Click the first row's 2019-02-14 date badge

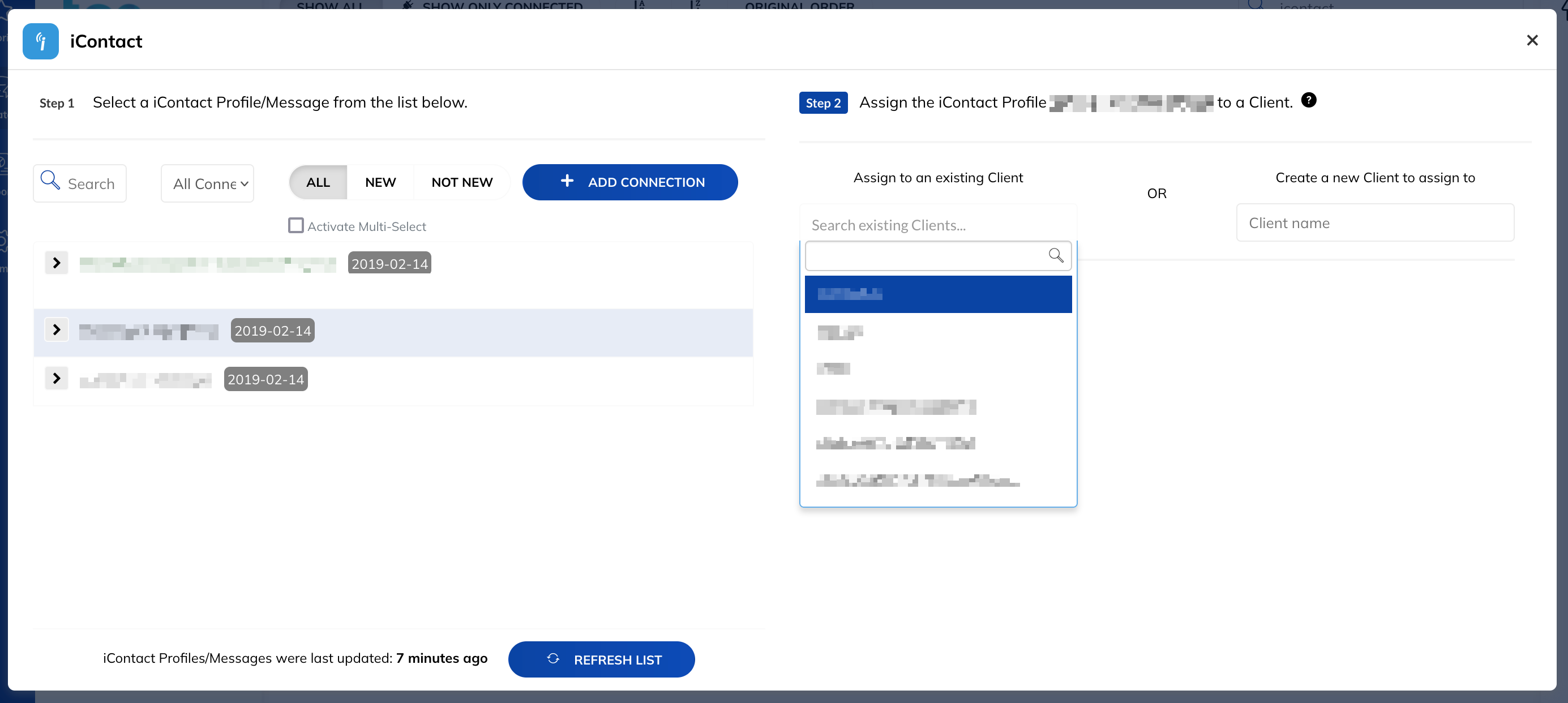(389, 264)
